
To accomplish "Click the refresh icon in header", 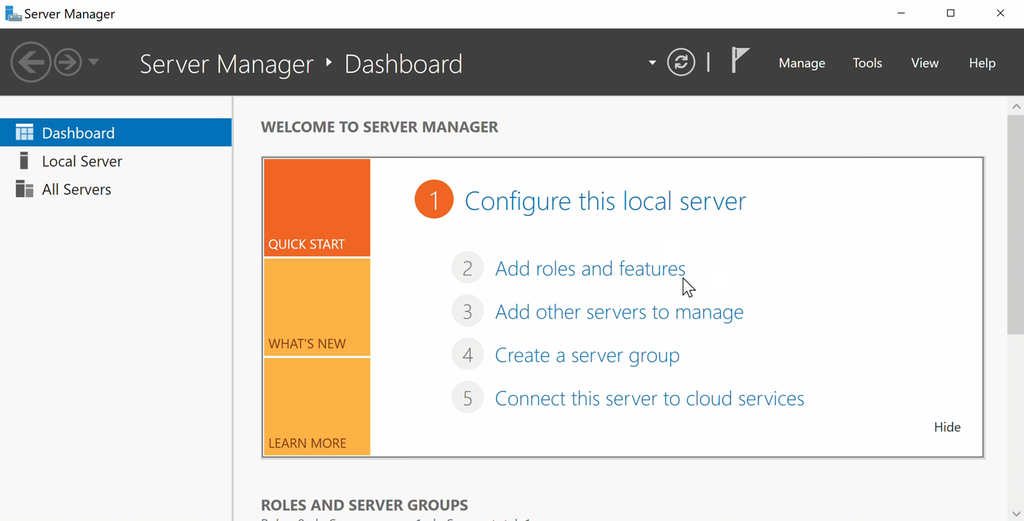I will [x=680, y=62].
